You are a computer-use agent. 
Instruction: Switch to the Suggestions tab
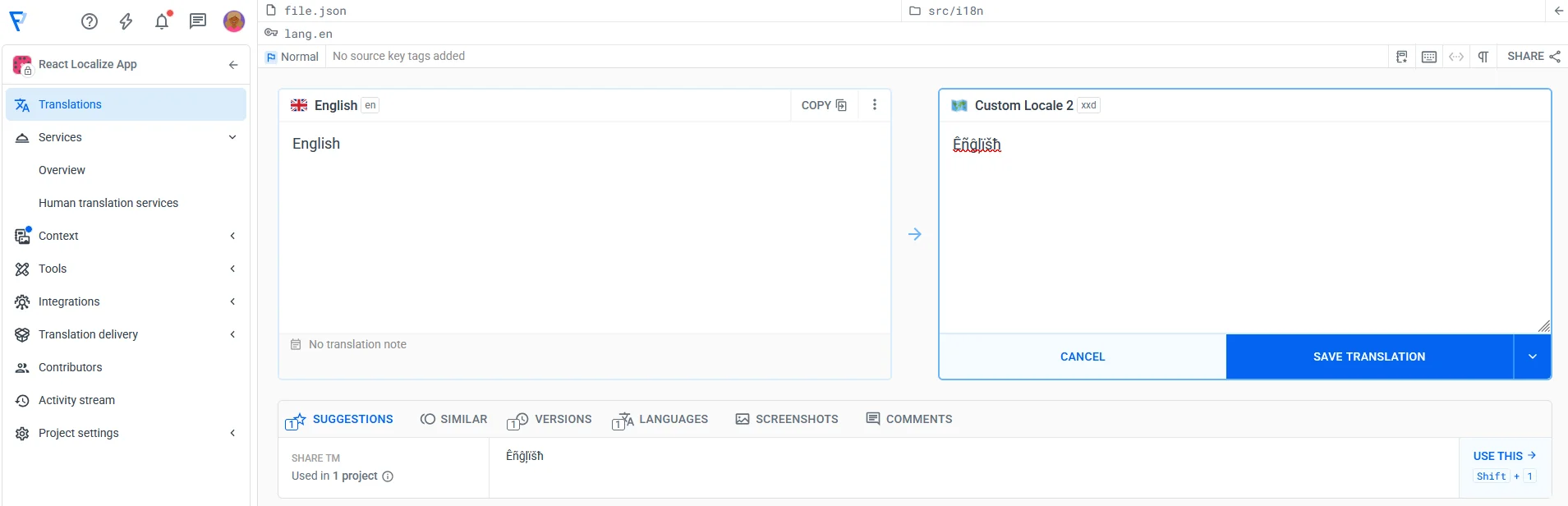339,420
